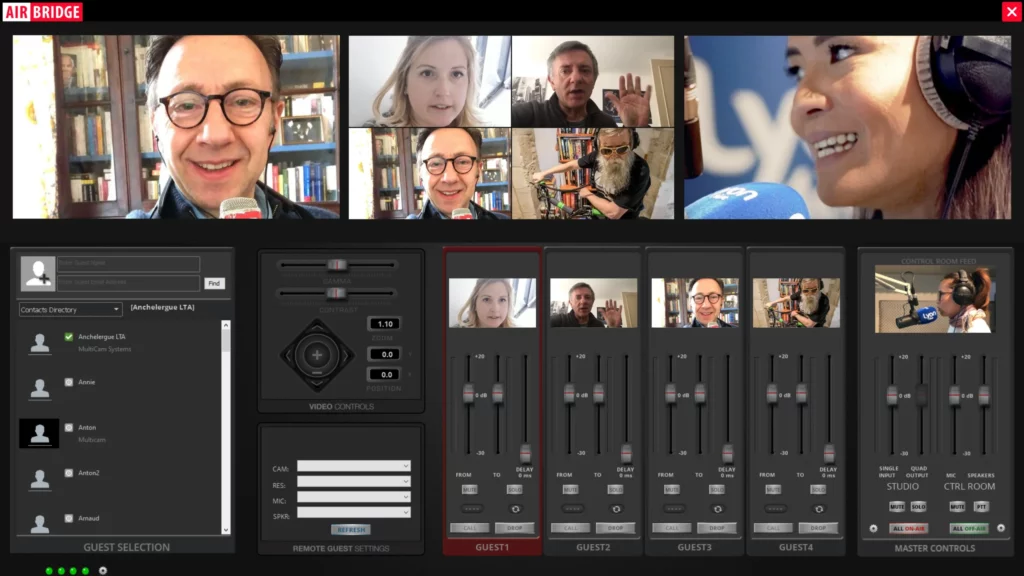This screenshot has width=1024, height=576.
Task: Expand the CAM source dropdown
Action: [x=353, y=466]
